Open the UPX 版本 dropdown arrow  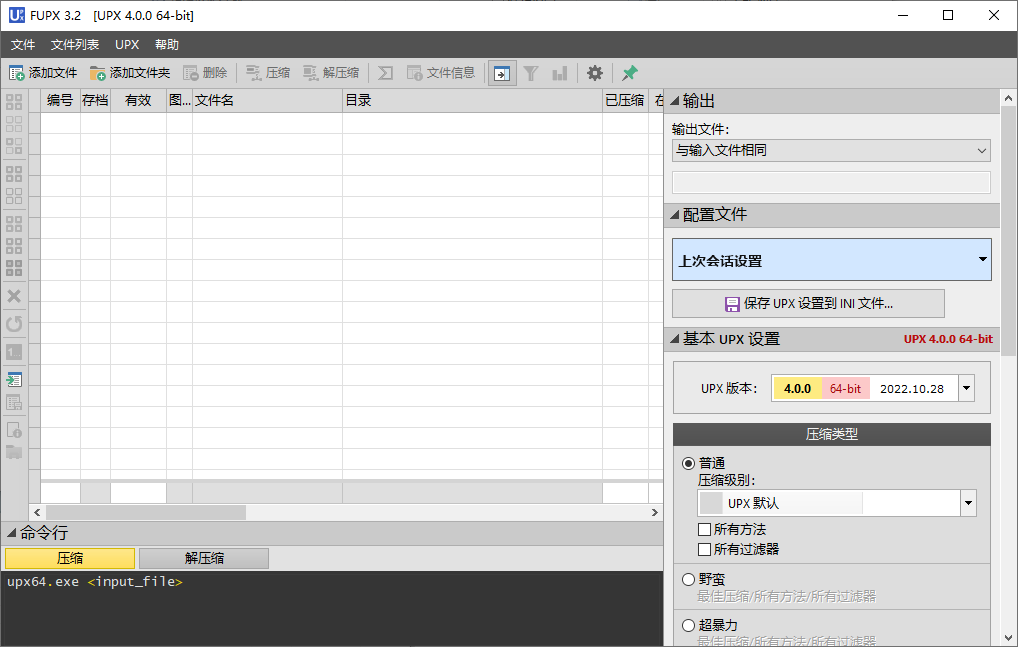pyautogui.click(x=966, y=389)
